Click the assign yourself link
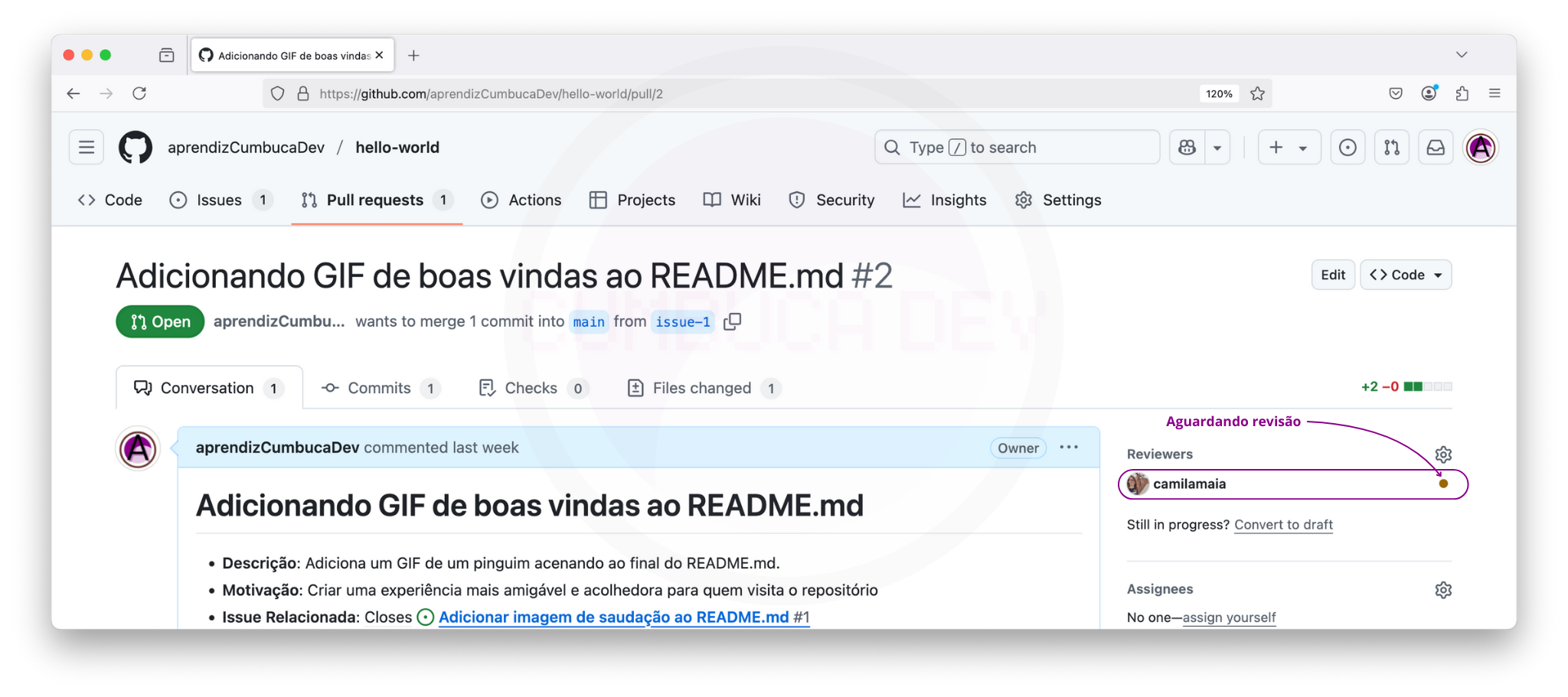The image size is (1568, 697). (1229, 617)
